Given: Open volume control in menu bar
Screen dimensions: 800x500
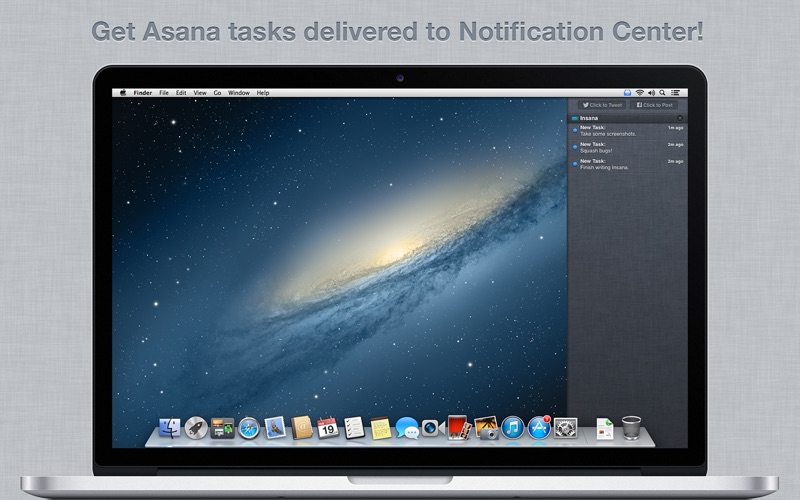Looking at the screenshot, I should pyautogui.click(x=652, y=93).
